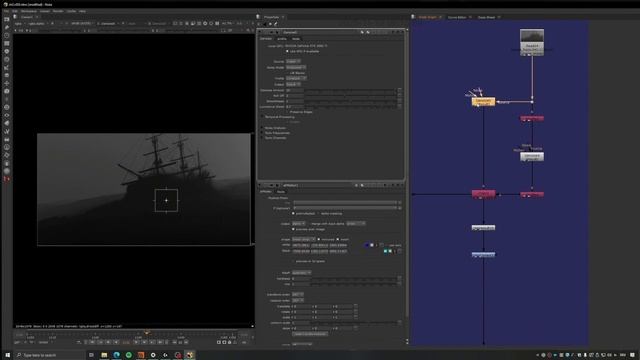The height and width of the screenshot is (360, 640).
Task: Toggle checkbox right of premultiplied option
Action: pos(318,213)
